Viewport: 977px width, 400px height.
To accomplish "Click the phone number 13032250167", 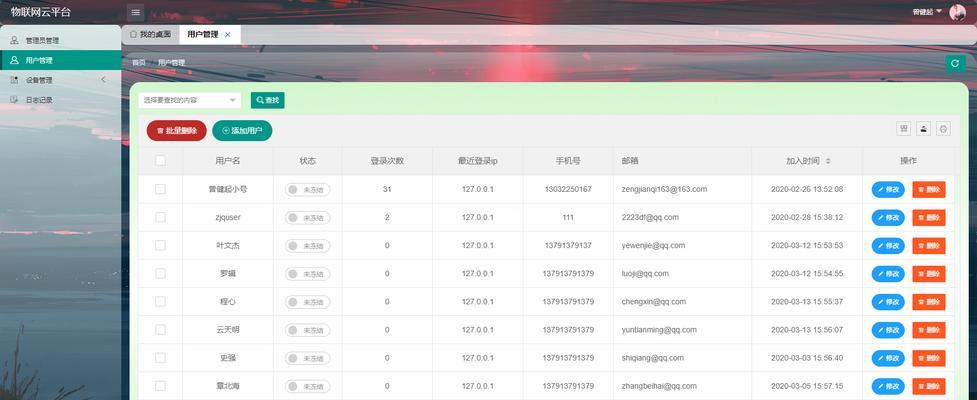I will (568, 189).
